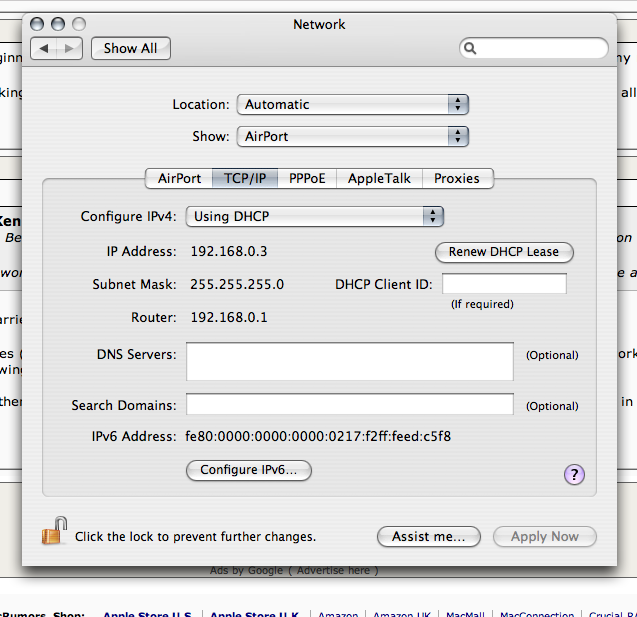Screen dimensions: 637x617
Task: Click the Apply Now button
Action: (x=544, y=537)
